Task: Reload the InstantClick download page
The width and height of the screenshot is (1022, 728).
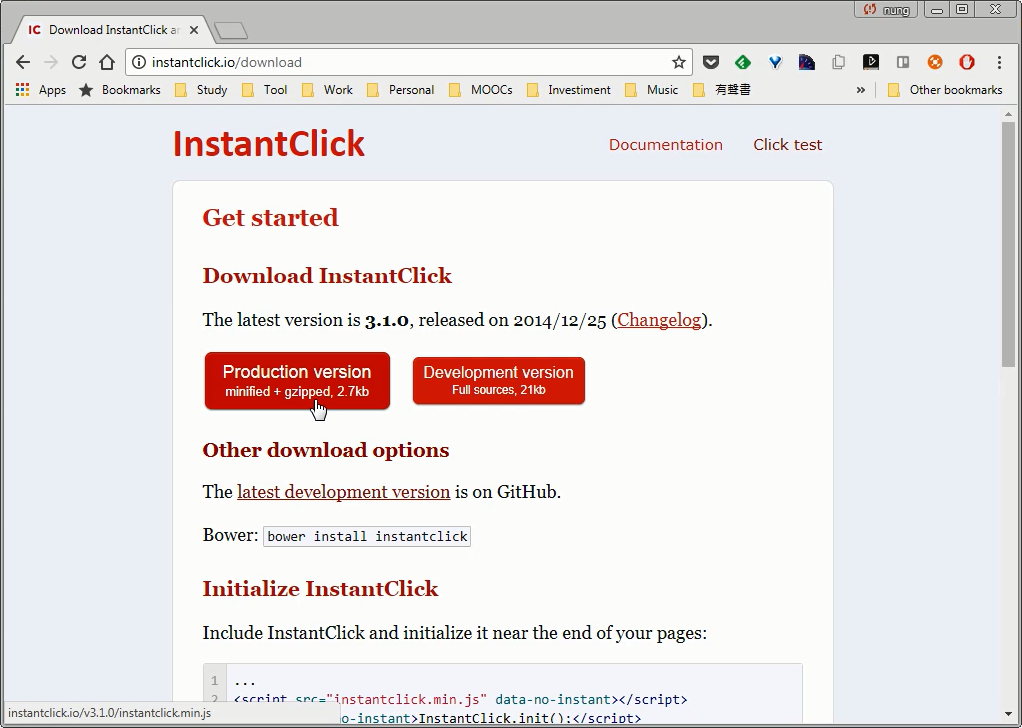Action: [x=79, y=62]
